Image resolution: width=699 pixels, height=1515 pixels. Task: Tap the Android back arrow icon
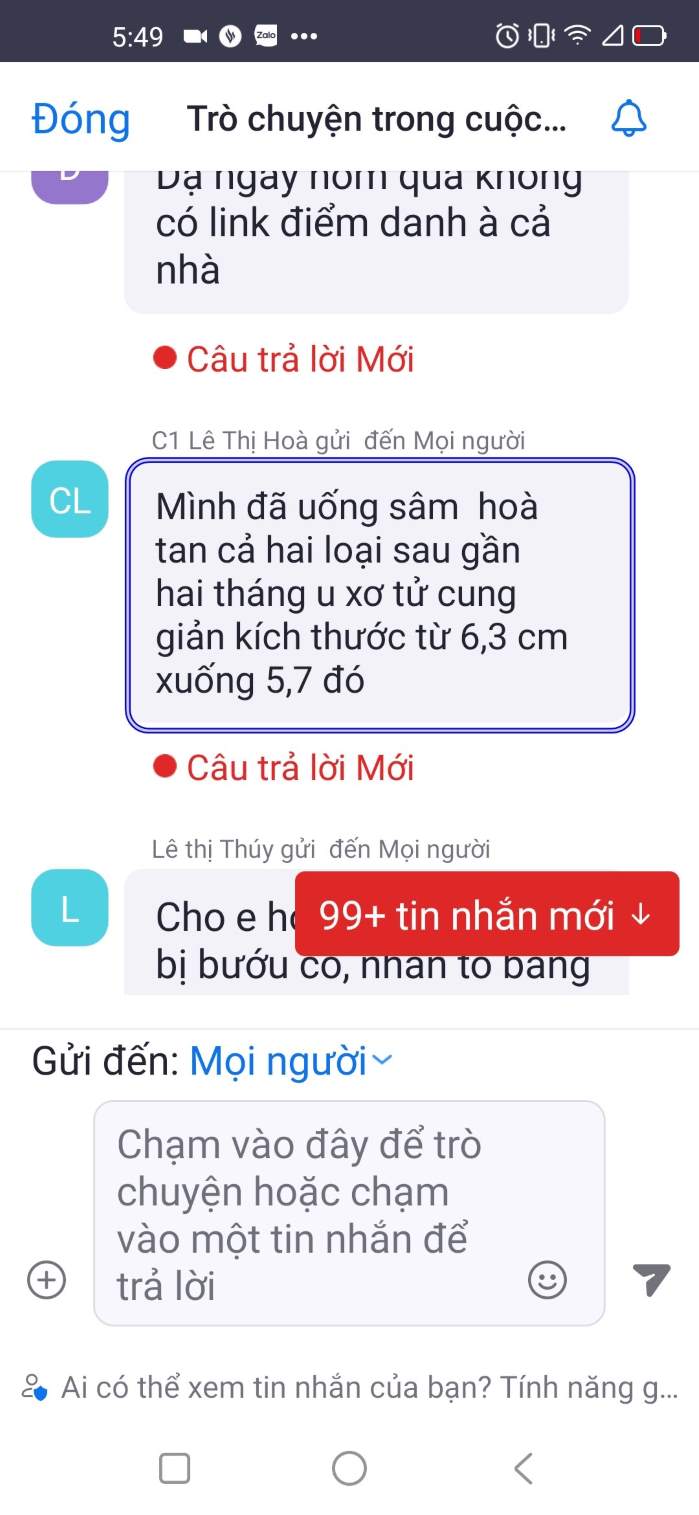(523, 1468)
